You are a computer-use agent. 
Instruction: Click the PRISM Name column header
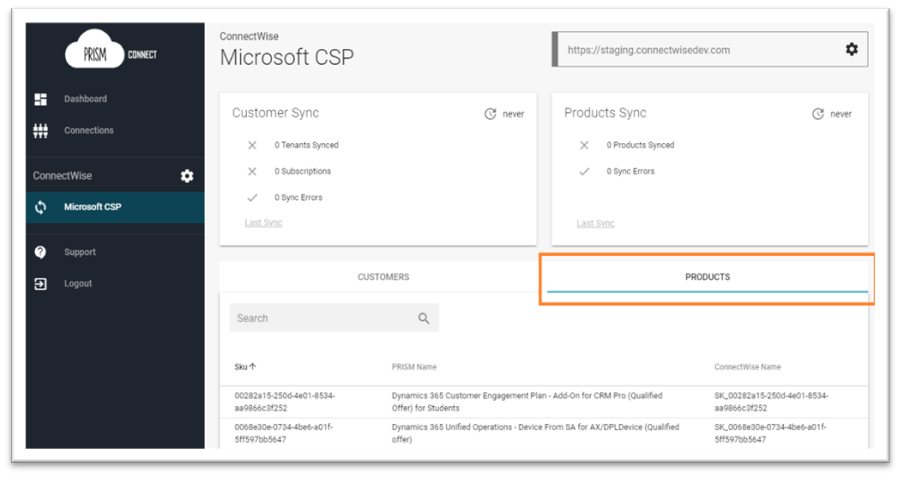click(414, 367)
